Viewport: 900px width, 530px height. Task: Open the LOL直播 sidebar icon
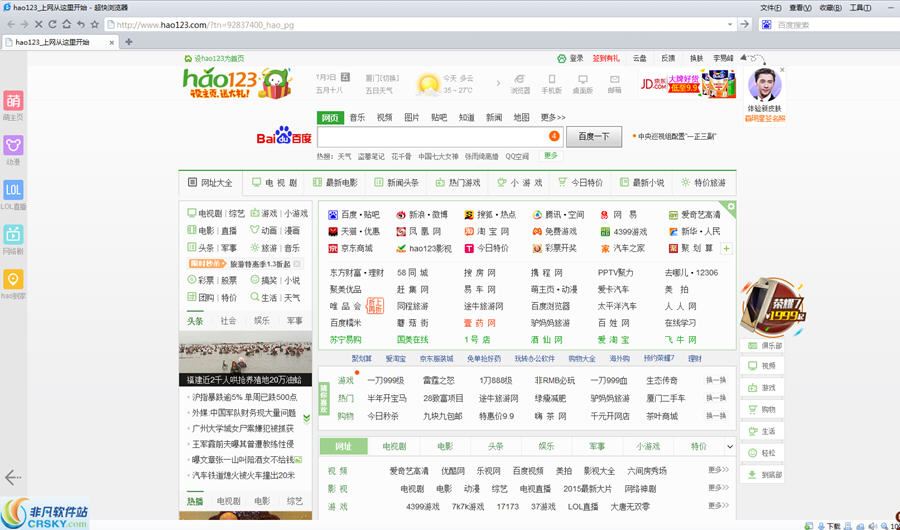(13, 190)
